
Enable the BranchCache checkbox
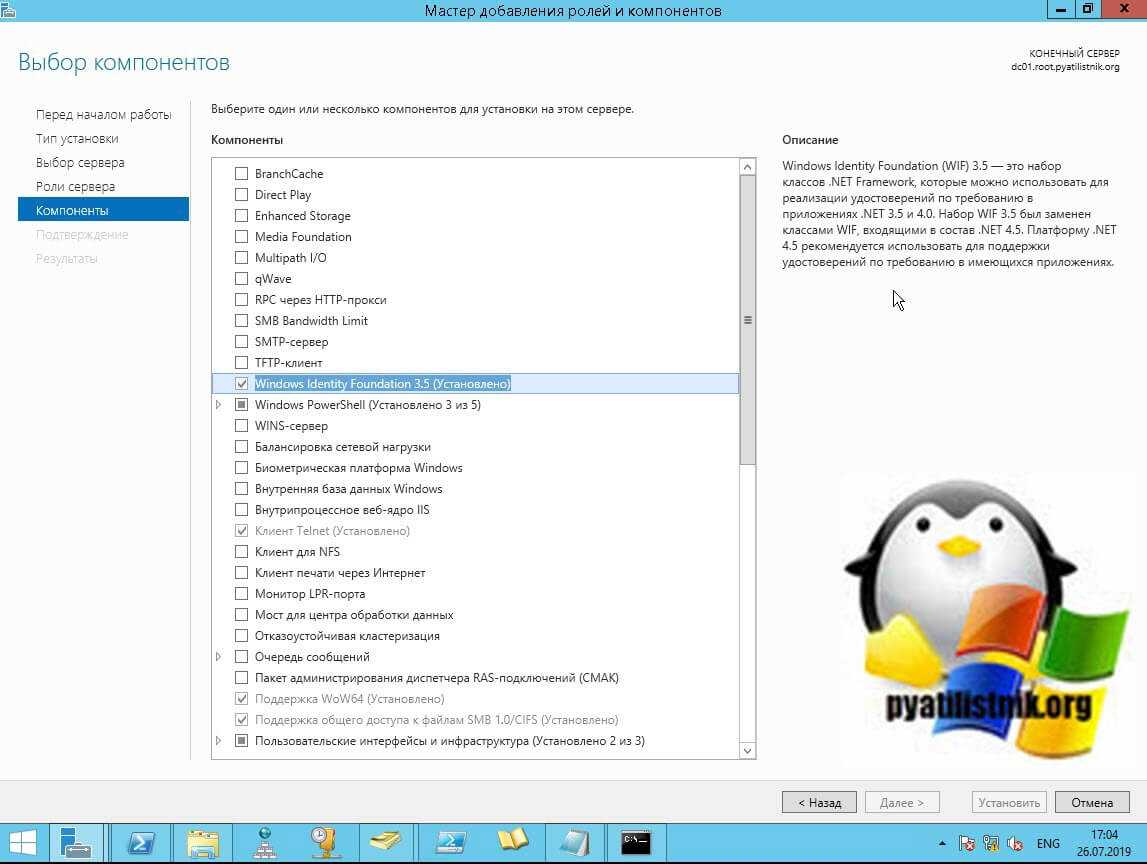pyautogui.click(x=241, y=174)
